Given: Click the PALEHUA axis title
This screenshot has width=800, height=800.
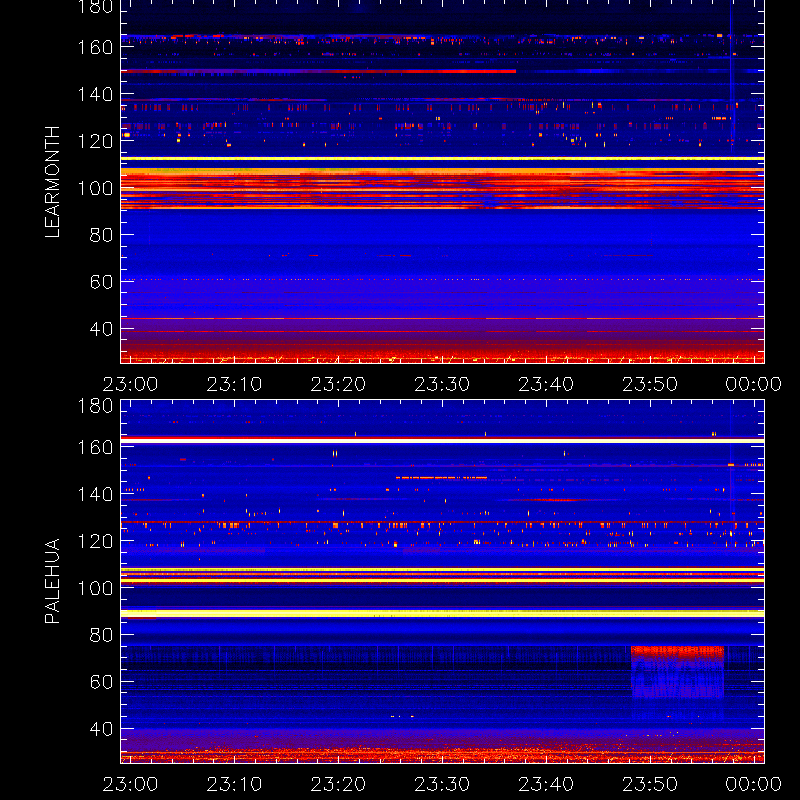Looking at the screenshot, I should pos(53,581).
